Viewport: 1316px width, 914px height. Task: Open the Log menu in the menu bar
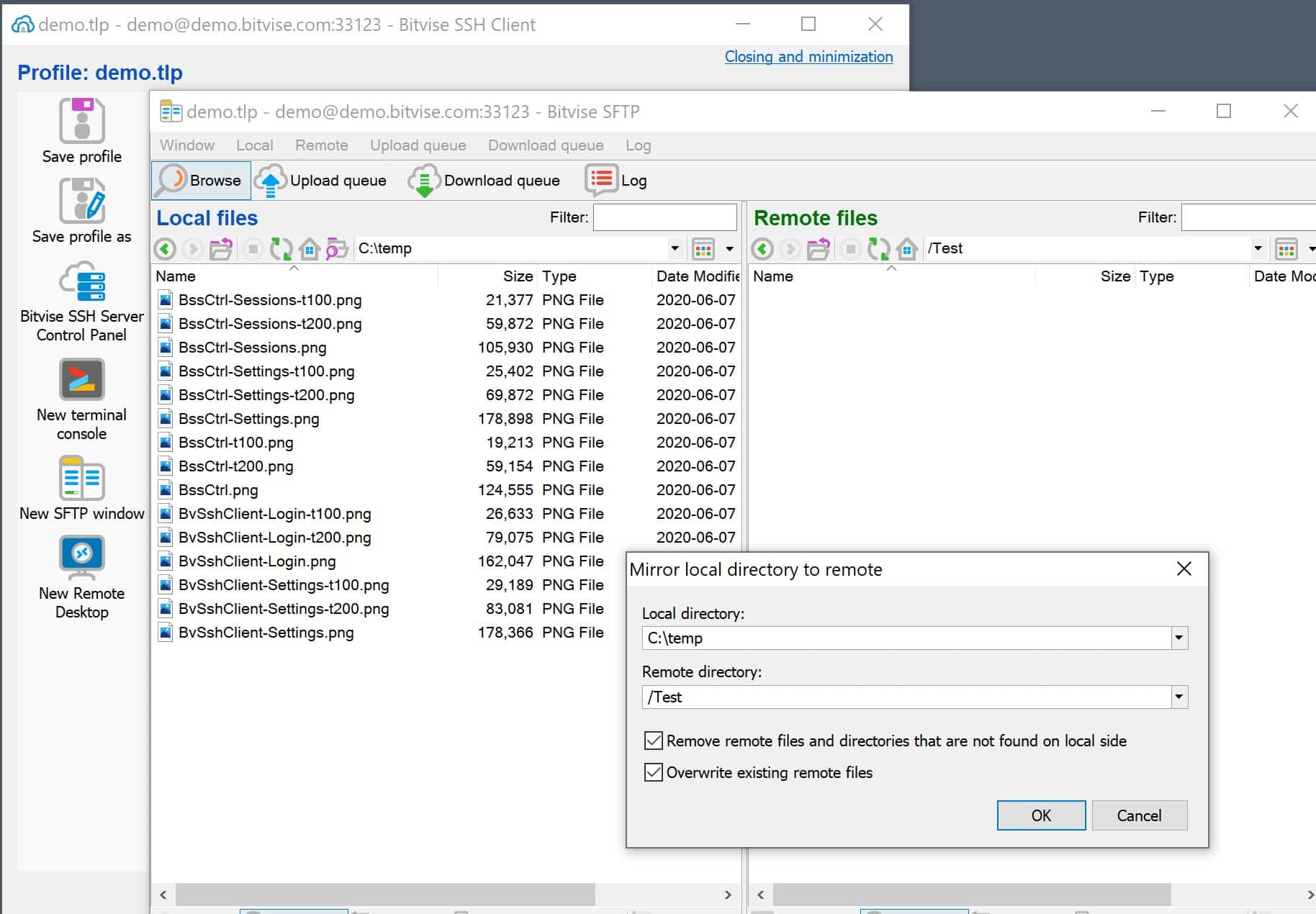[638, 145]
